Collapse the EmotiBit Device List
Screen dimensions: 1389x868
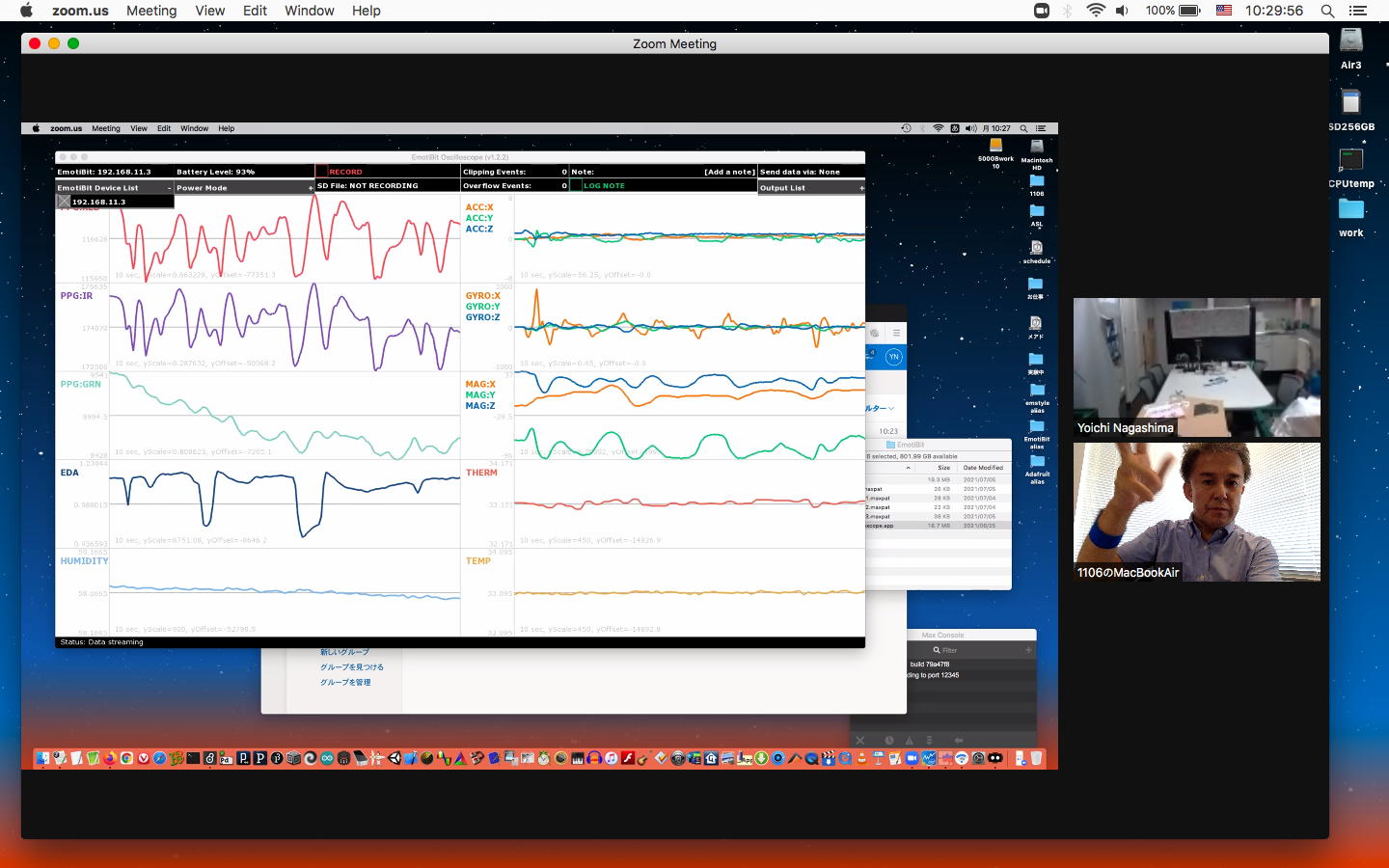click(x=169, y=188)
